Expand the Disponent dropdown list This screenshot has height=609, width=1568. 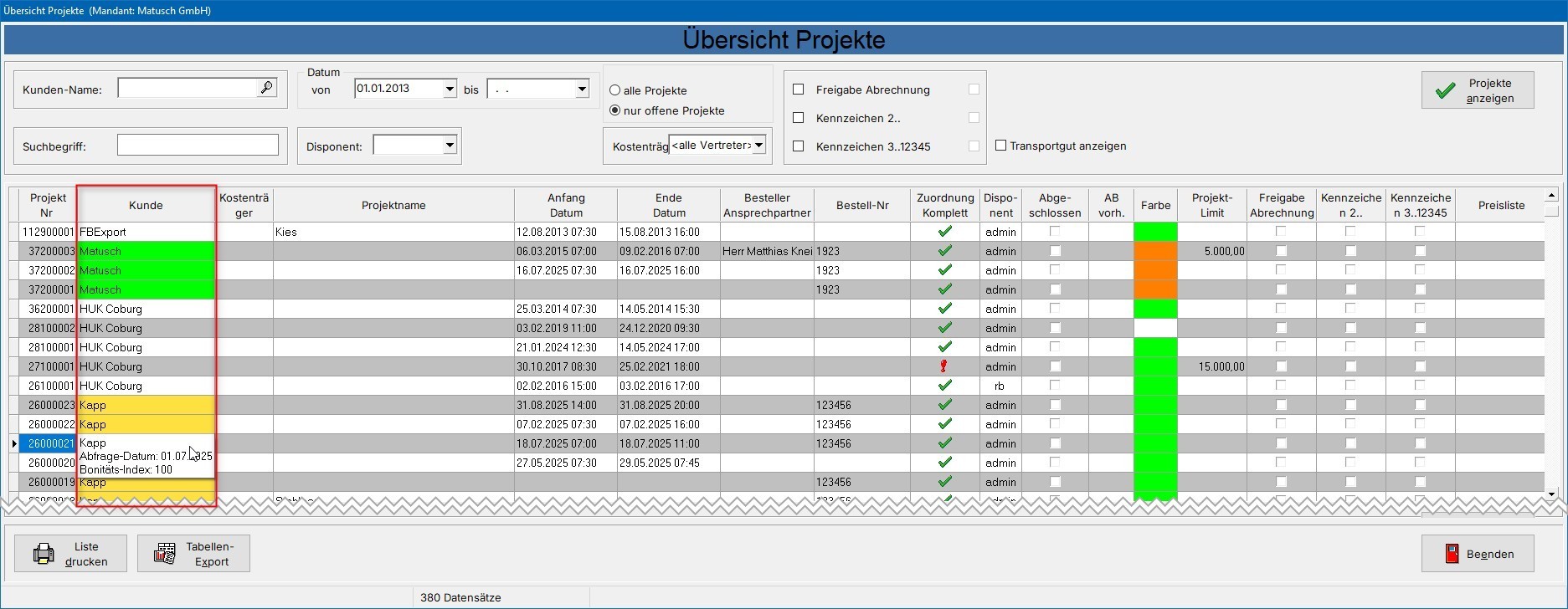[450, 146]
